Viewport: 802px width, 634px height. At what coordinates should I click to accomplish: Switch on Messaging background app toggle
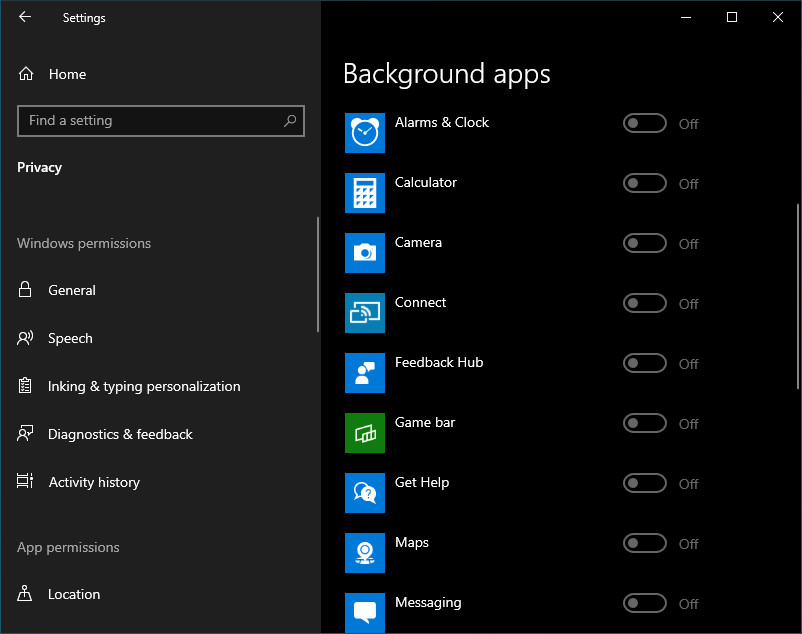pos(645,603)
